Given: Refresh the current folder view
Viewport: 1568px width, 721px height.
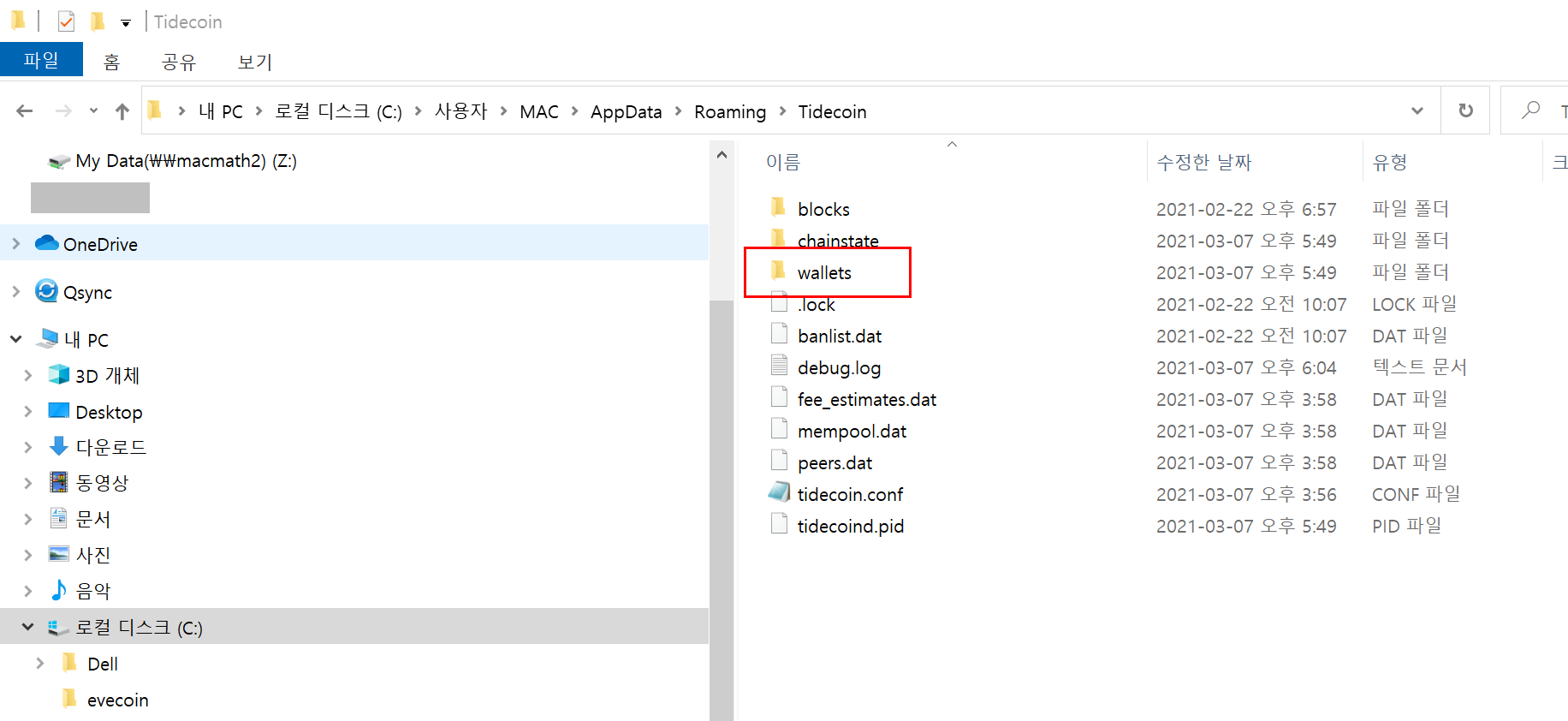Looking at the screenshot, I should point(1465,110).
